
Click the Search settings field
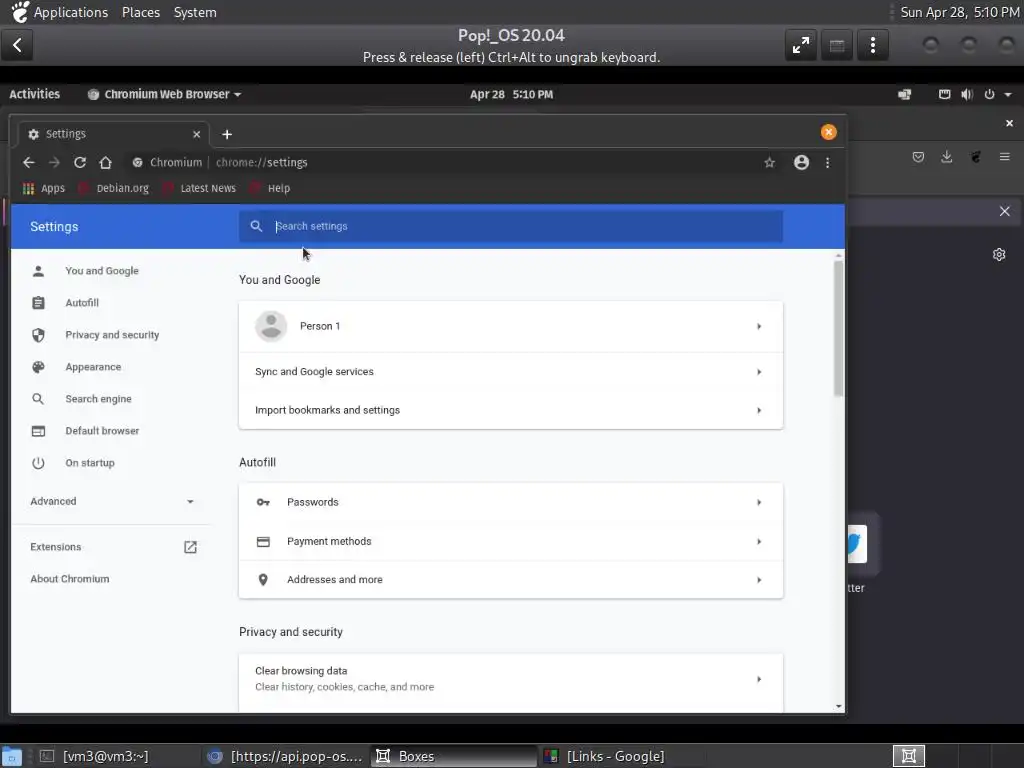point(511,227)
